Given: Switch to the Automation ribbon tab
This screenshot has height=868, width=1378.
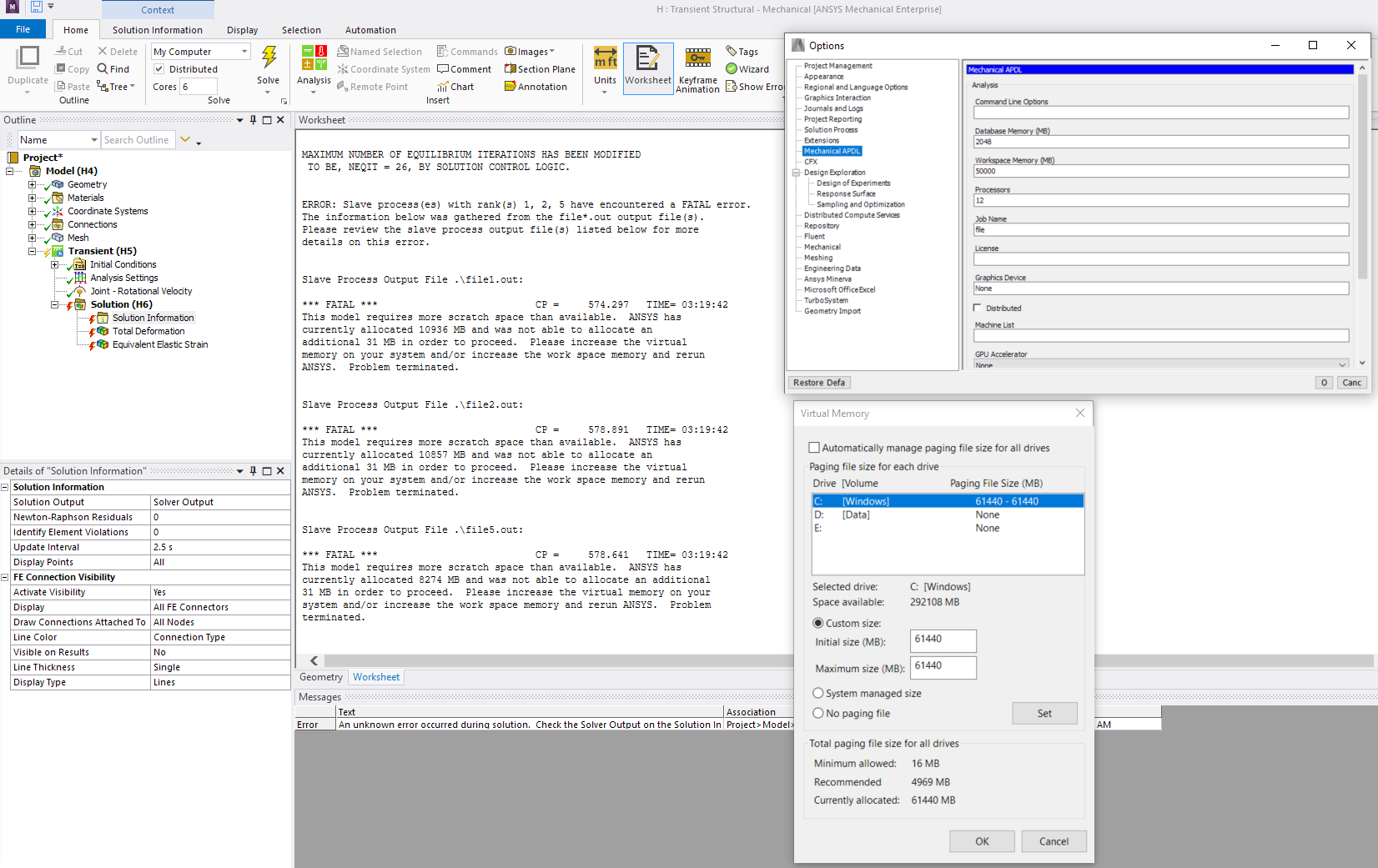Looking at the screenshot, I should click(x=371, y=30).
